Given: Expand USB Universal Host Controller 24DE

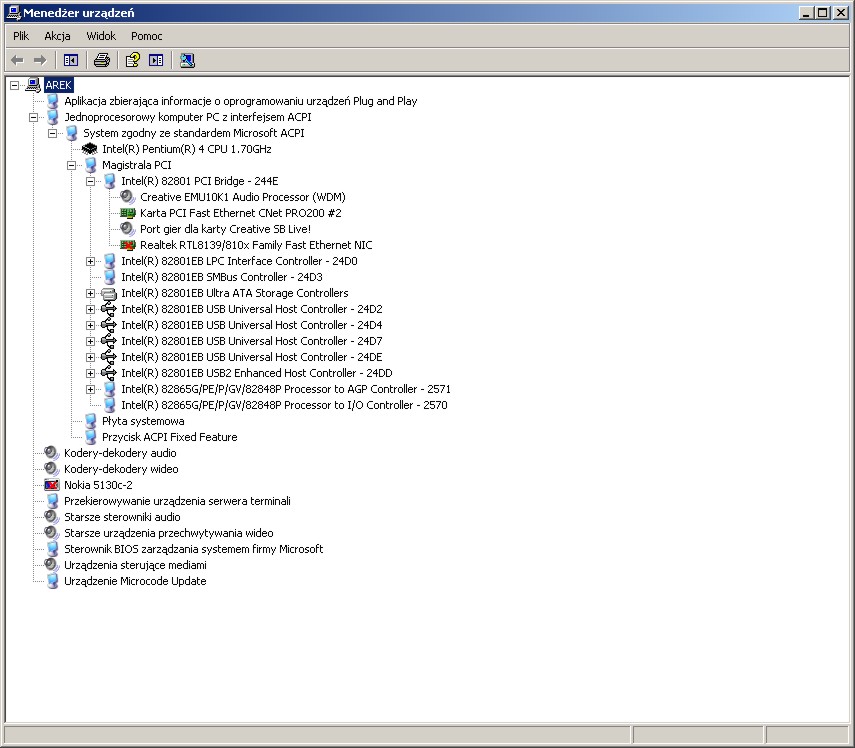Looking at the screenshot, I should (91, 357).
